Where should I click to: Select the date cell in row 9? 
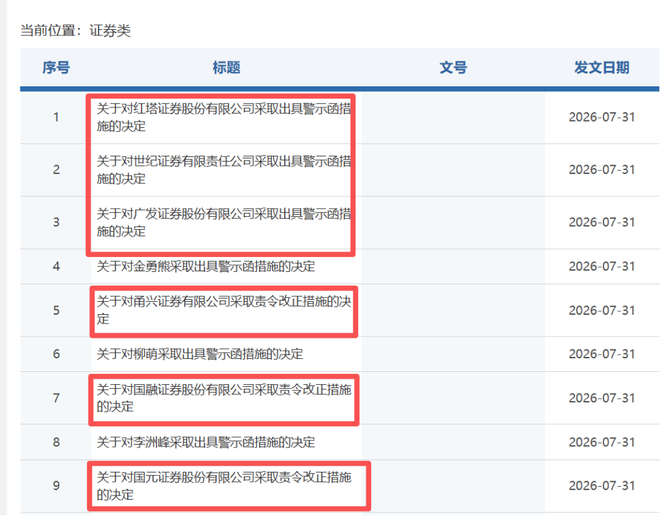[x=601, y=486]
